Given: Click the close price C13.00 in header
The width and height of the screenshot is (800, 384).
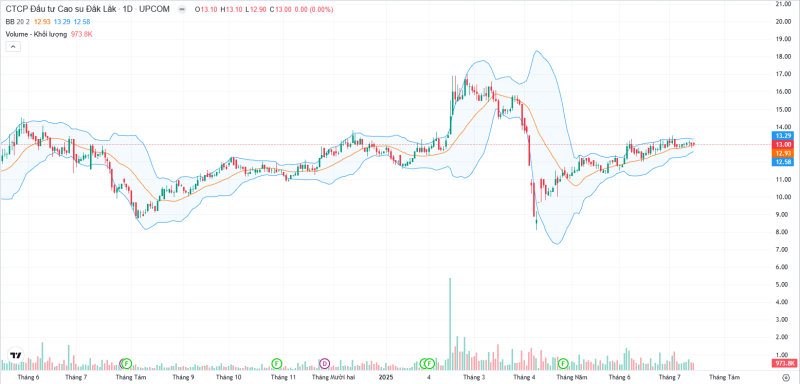Looking at the screenshot, I should pos(280,10).
